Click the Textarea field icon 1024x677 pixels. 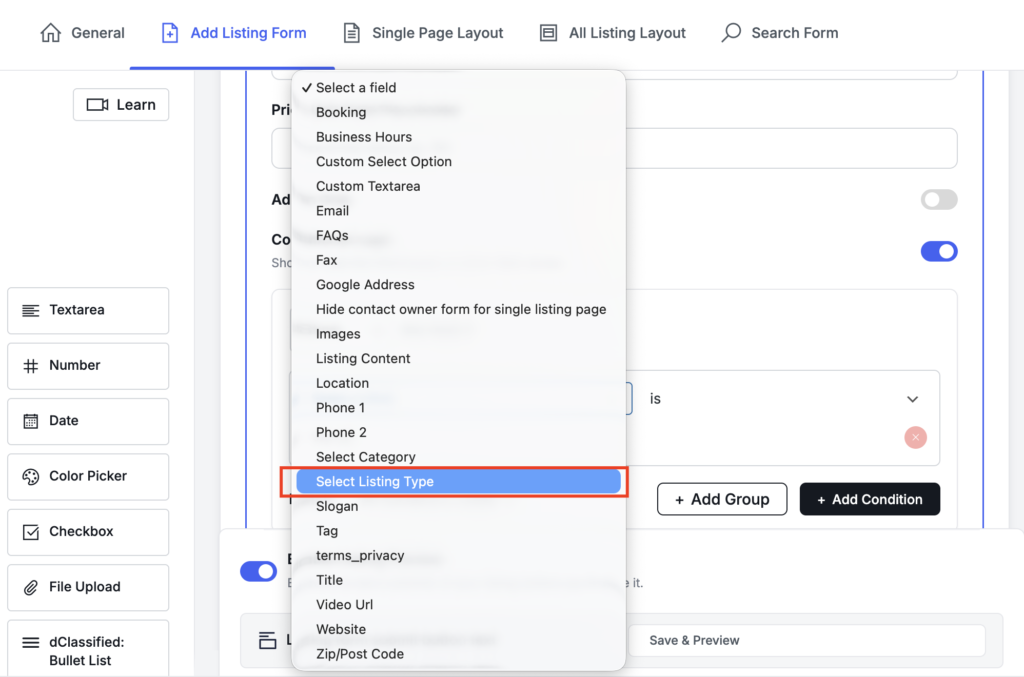pyautogui.click(x=31, y=310)
